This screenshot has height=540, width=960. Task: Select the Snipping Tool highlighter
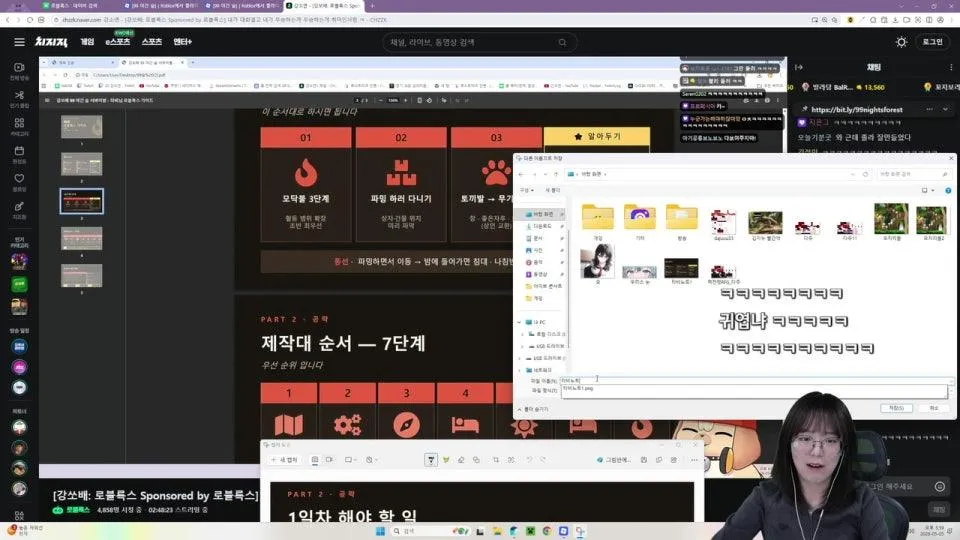pyautogui.click(x=446, y=460)
